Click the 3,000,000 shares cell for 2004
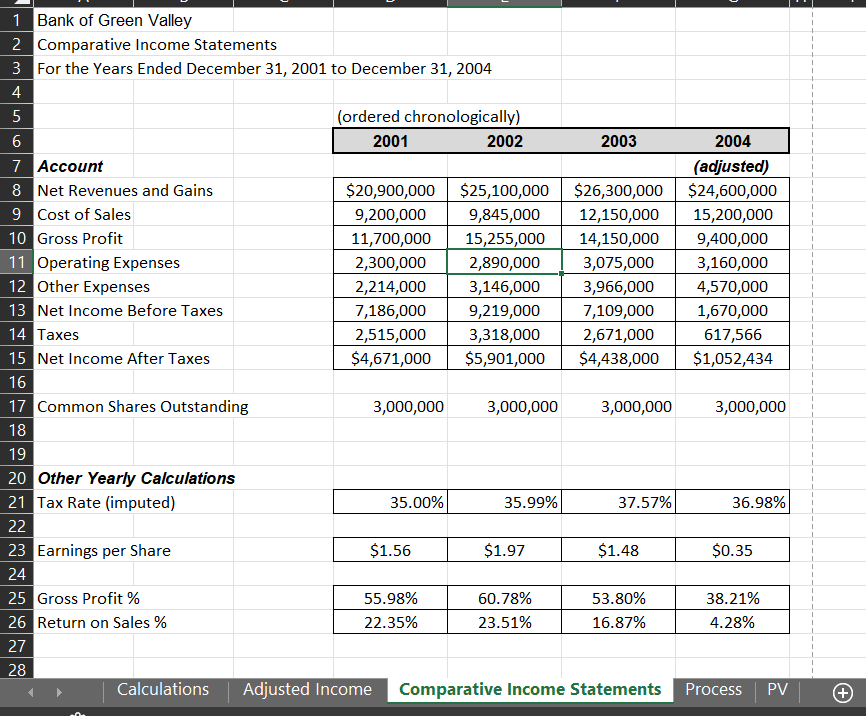This screenshot has width=866, height=716. [732, 407]
